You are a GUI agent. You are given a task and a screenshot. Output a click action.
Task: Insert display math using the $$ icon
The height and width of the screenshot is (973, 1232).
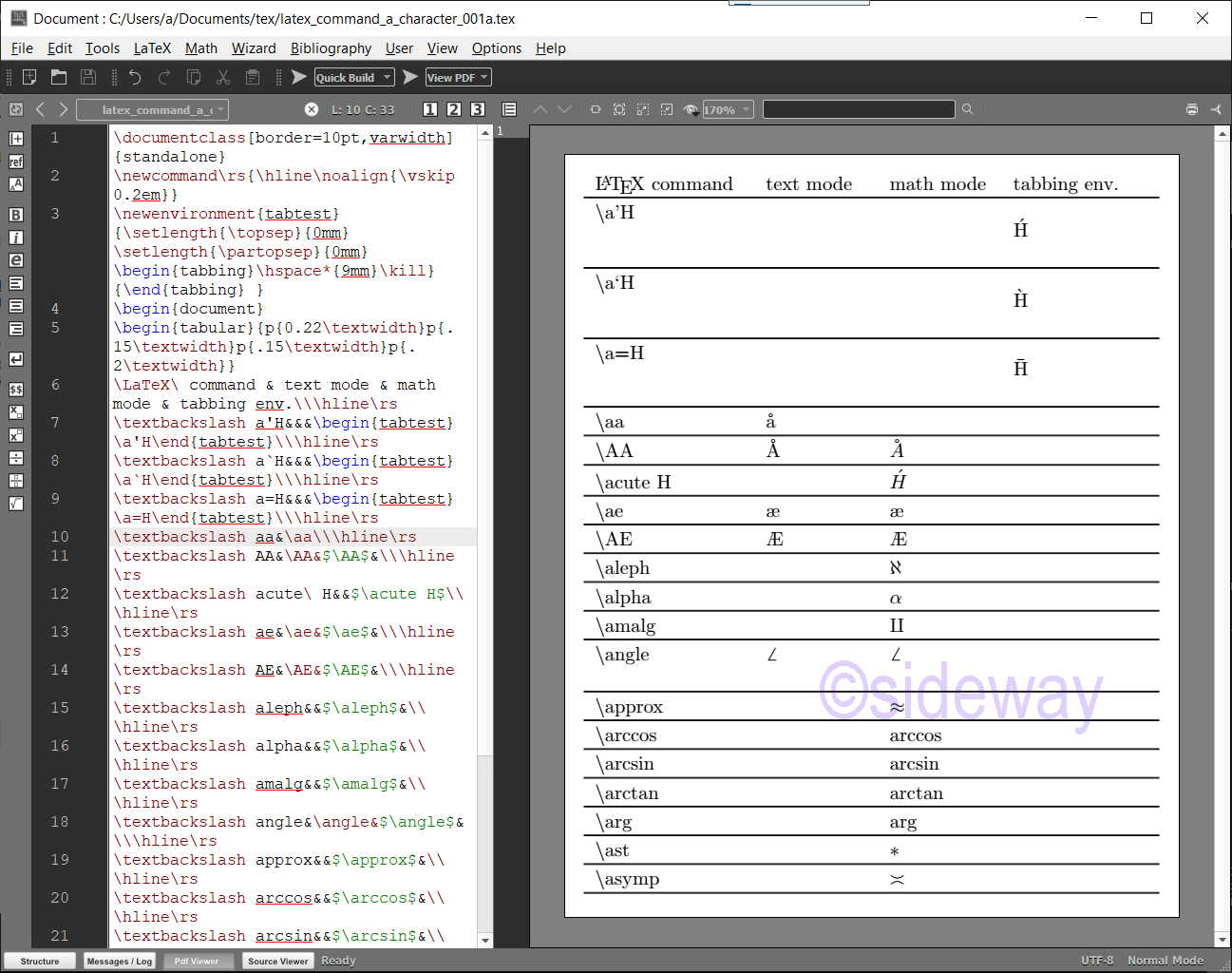click(x=15, y=390)
